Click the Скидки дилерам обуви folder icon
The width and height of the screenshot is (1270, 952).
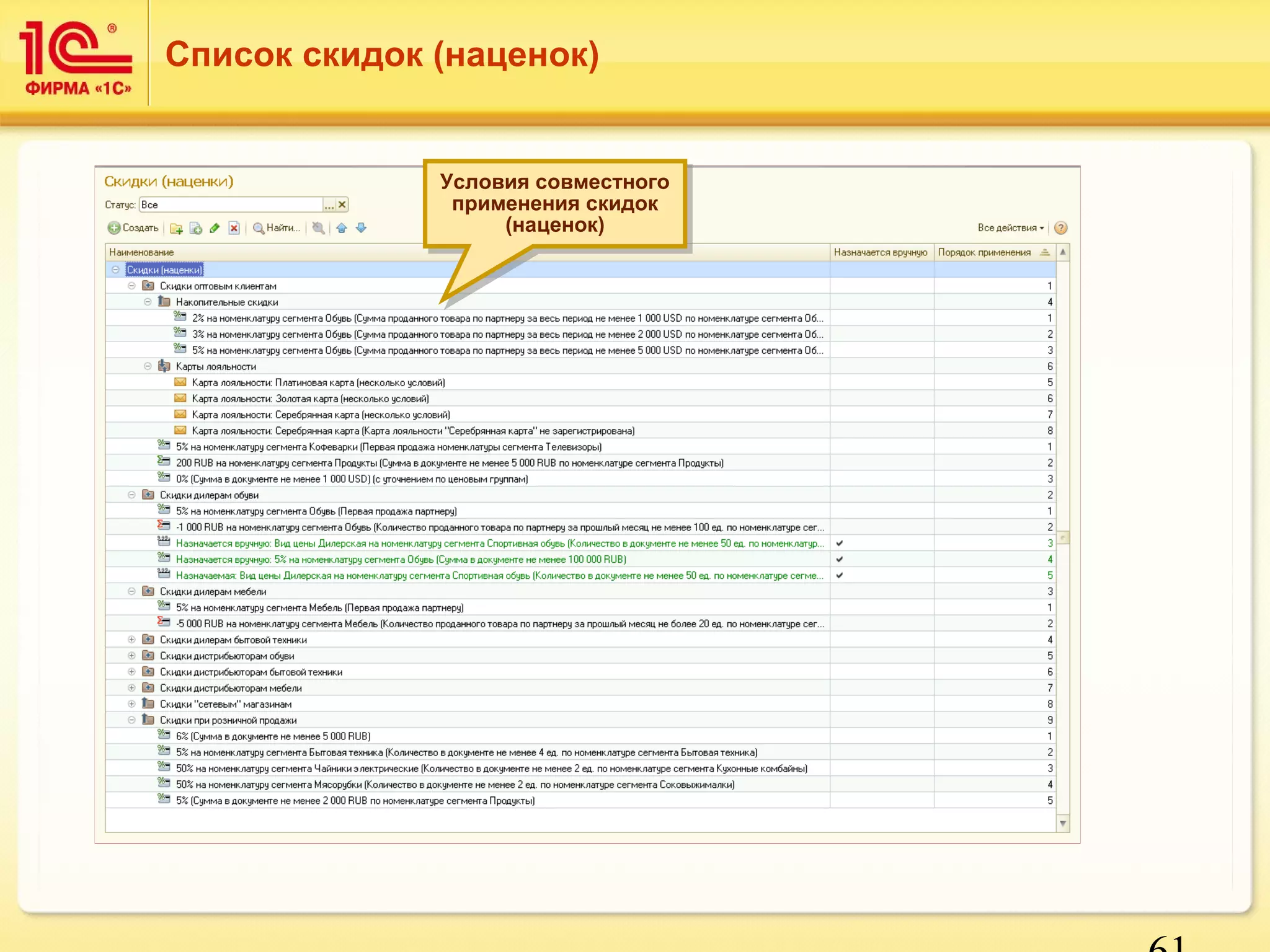148,495
